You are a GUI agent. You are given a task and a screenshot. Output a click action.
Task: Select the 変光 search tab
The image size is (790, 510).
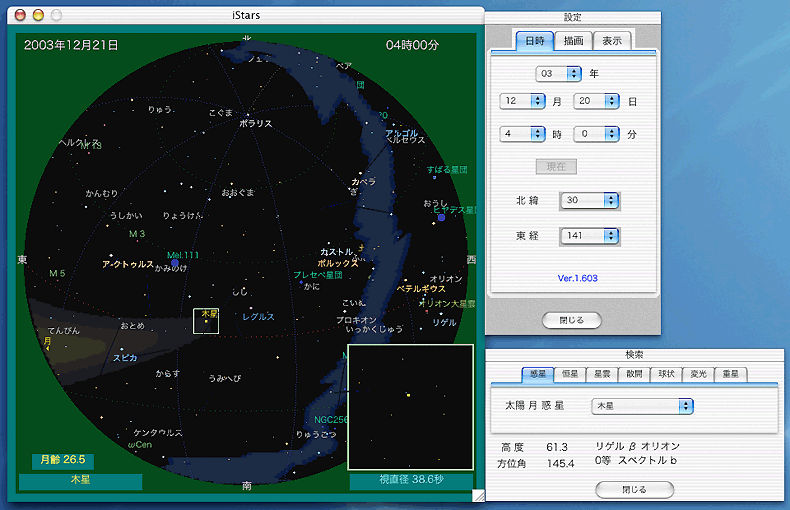click(698, 374)
